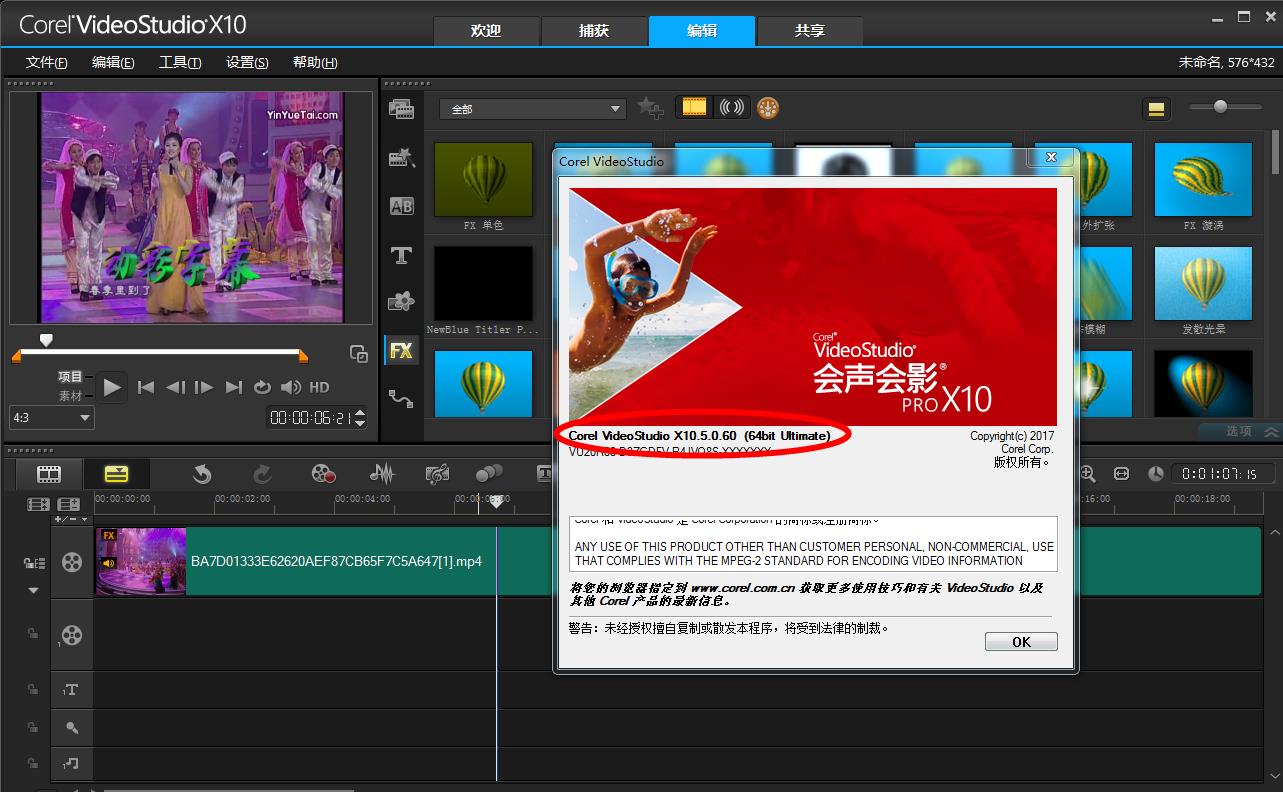Viewport: 1283px width, 792px height.
Task: Click the system volume speaker icon in preview
Action: click(291, 387)
